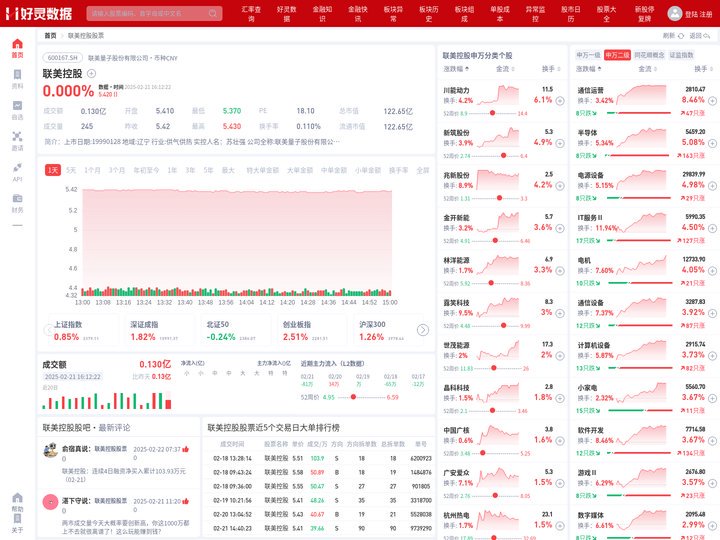The height and width of the screenshot is (540, 720).
Task: Add 金开新能 with its plus icon
Action: click(560, 228)
